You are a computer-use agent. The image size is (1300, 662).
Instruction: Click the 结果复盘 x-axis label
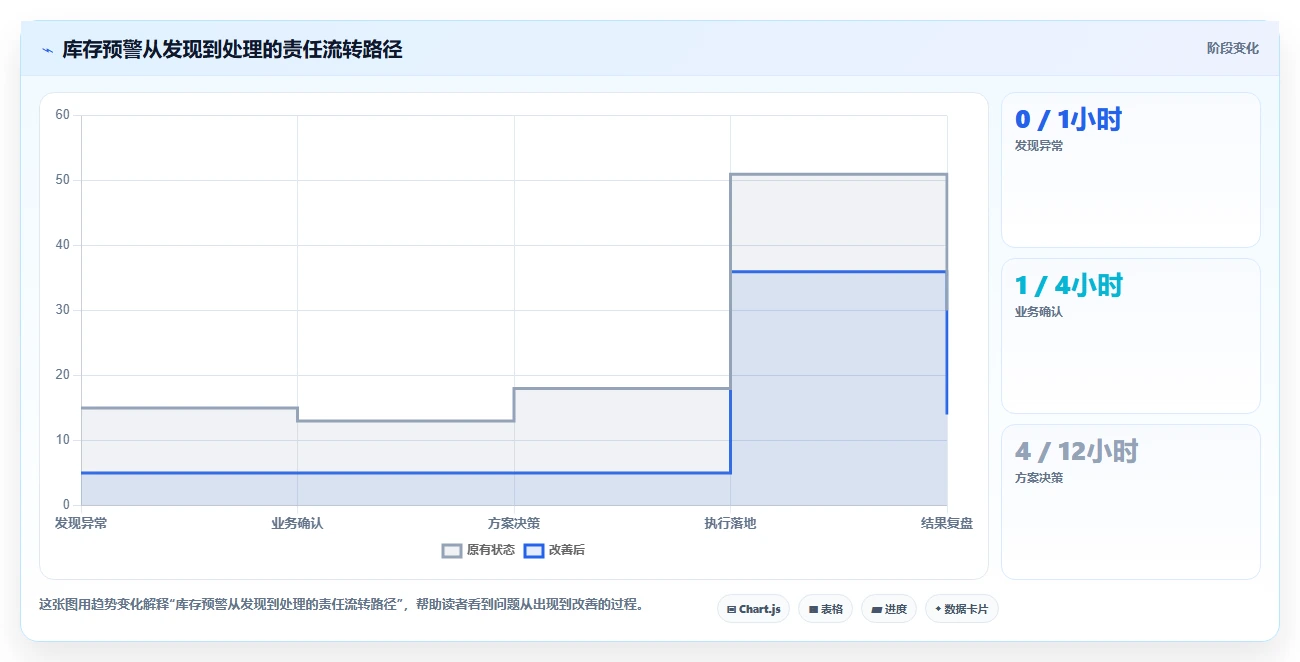click(x=947, y=523)
